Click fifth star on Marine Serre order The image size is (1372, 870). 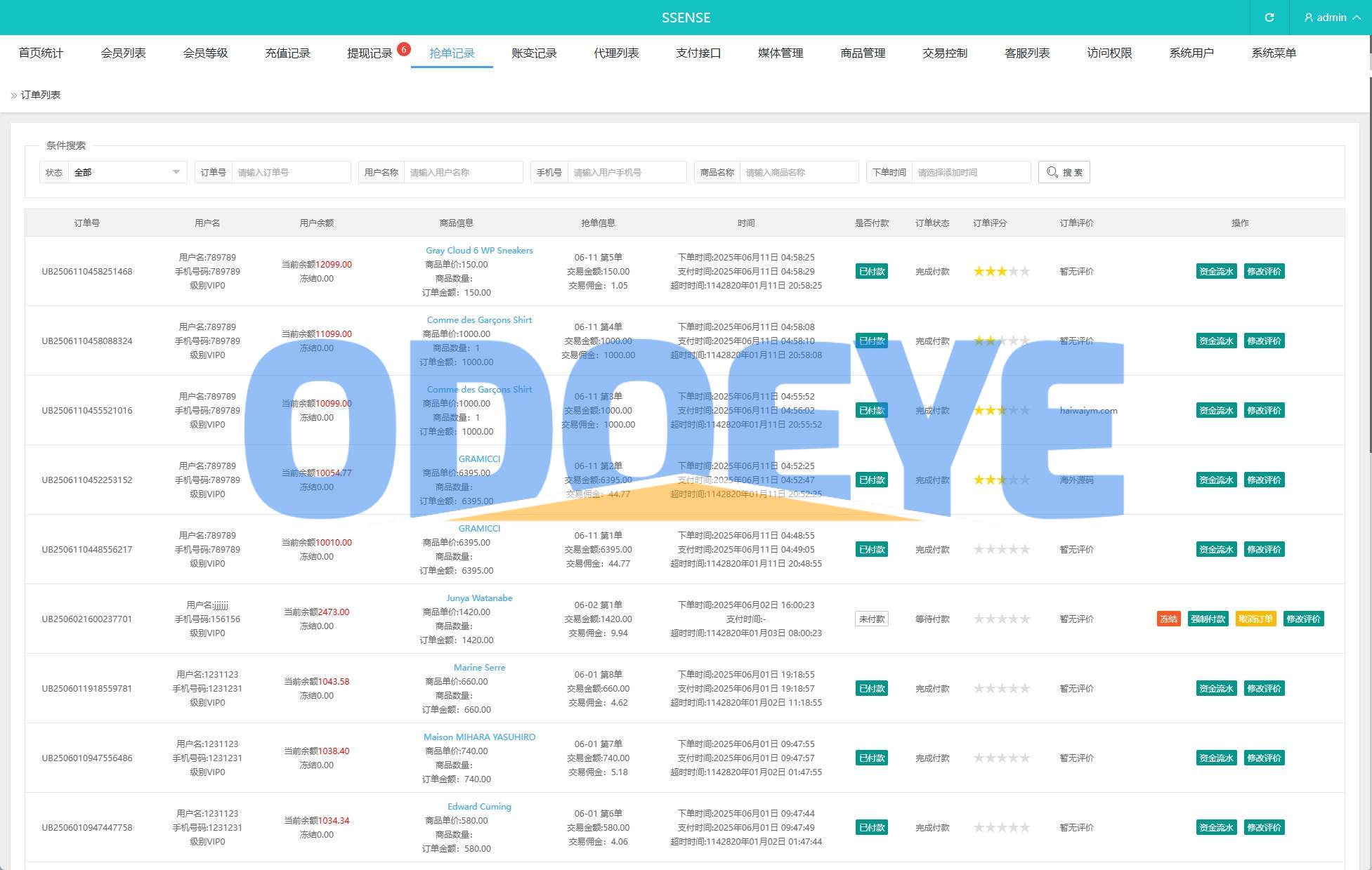click(1025, 688)
